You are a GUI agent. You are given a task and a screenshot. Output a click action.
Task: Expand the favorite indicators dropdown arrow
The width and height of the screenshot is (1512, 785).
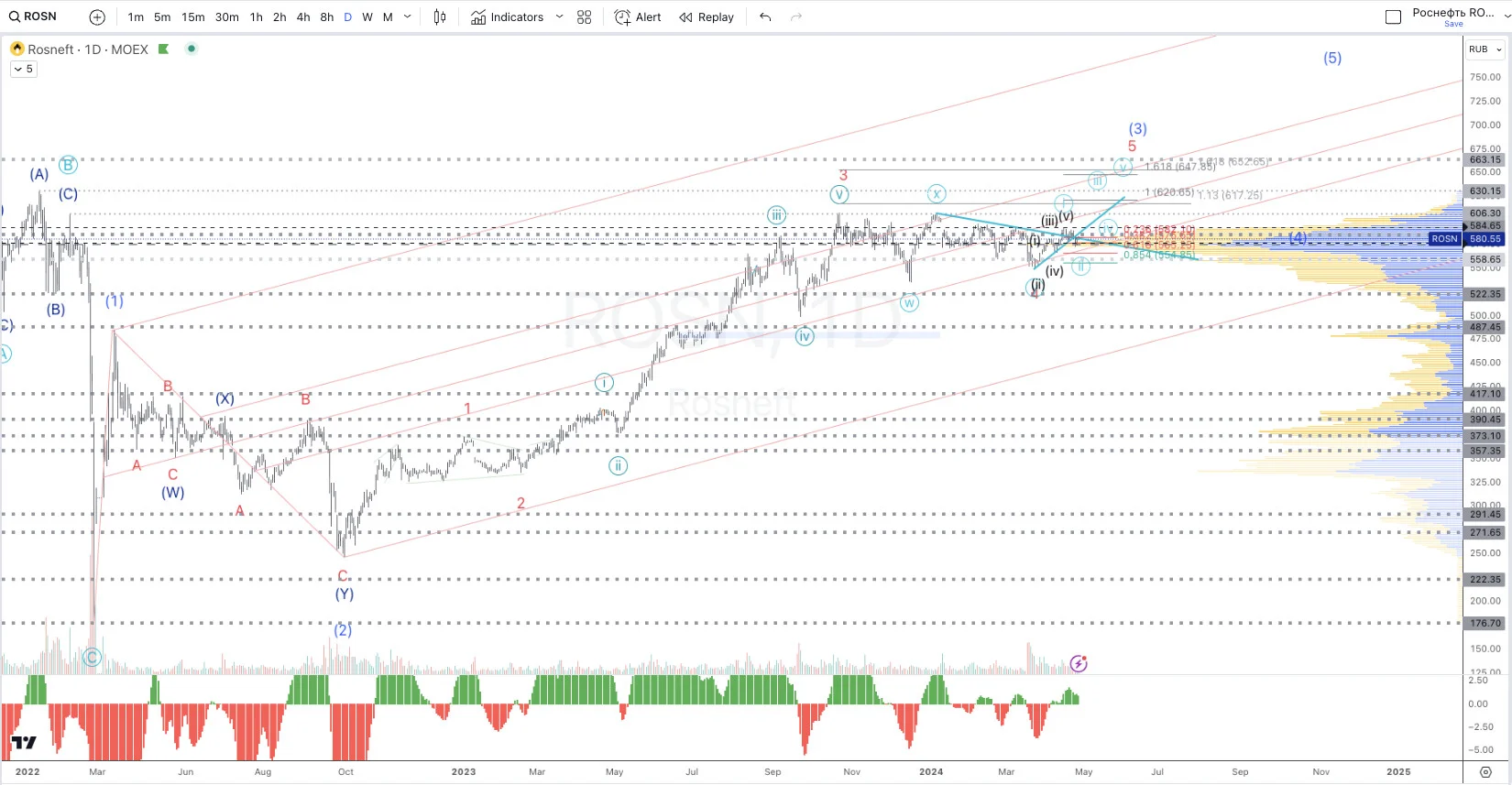(559, 16)
